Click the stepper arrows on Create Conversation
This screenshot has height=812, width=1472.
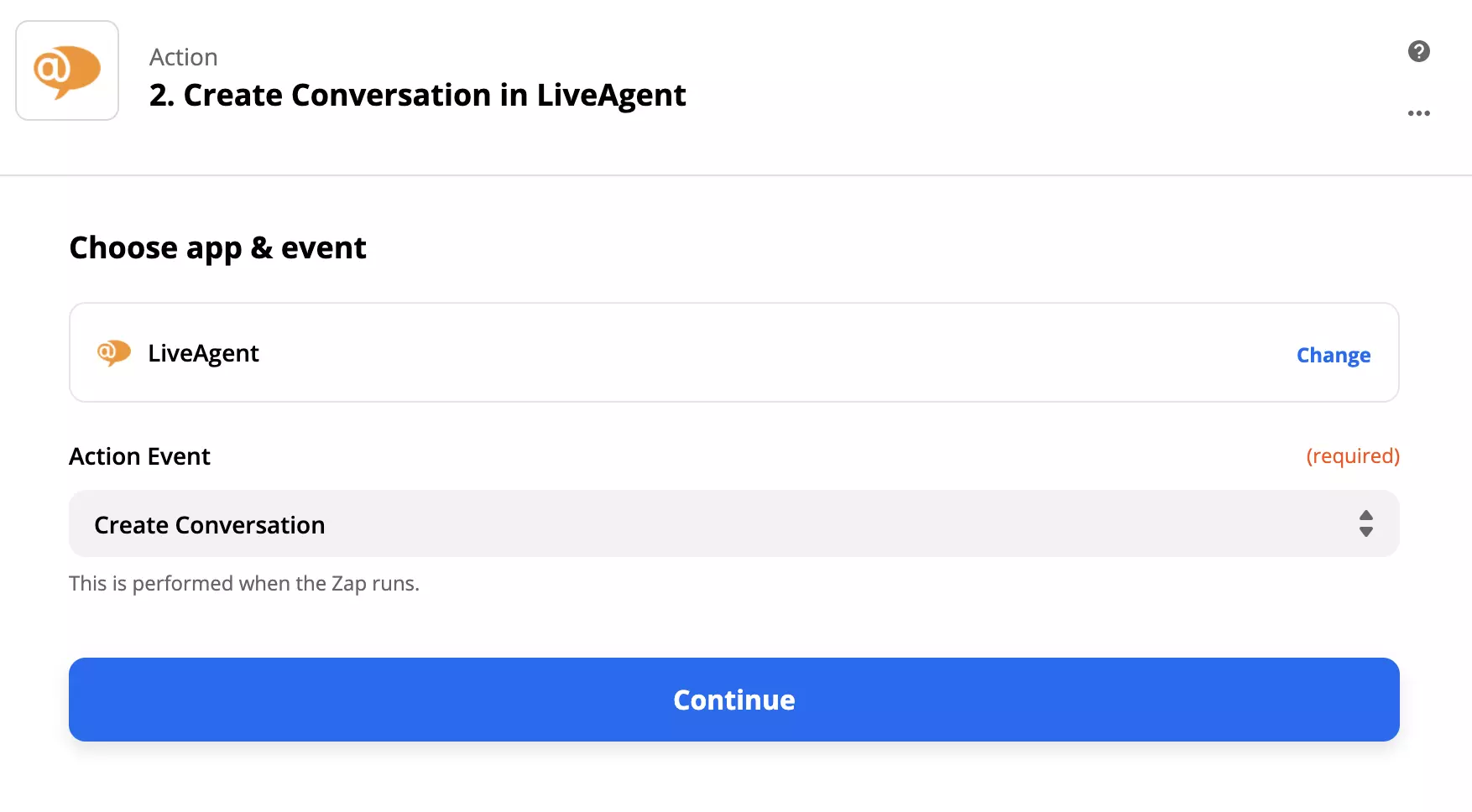click(x=1366, y=523)
